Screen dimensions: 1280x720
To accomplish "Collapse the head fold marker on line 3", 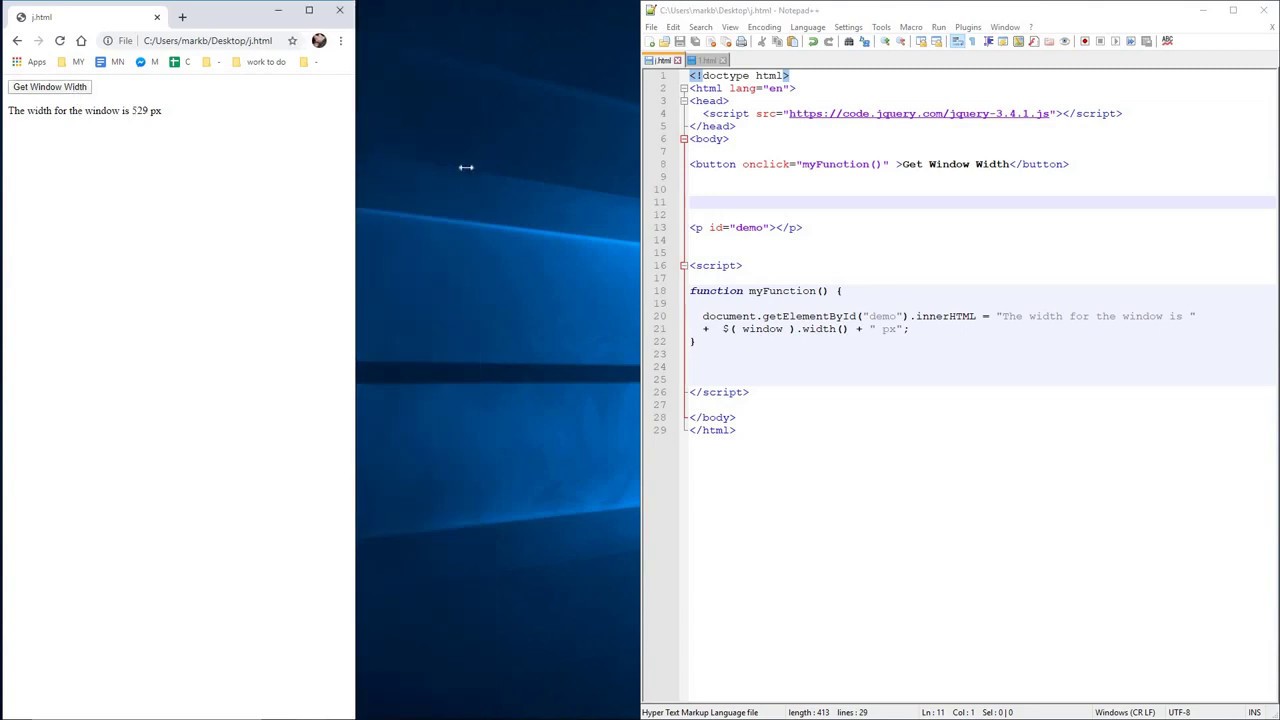I will [684, 101].
